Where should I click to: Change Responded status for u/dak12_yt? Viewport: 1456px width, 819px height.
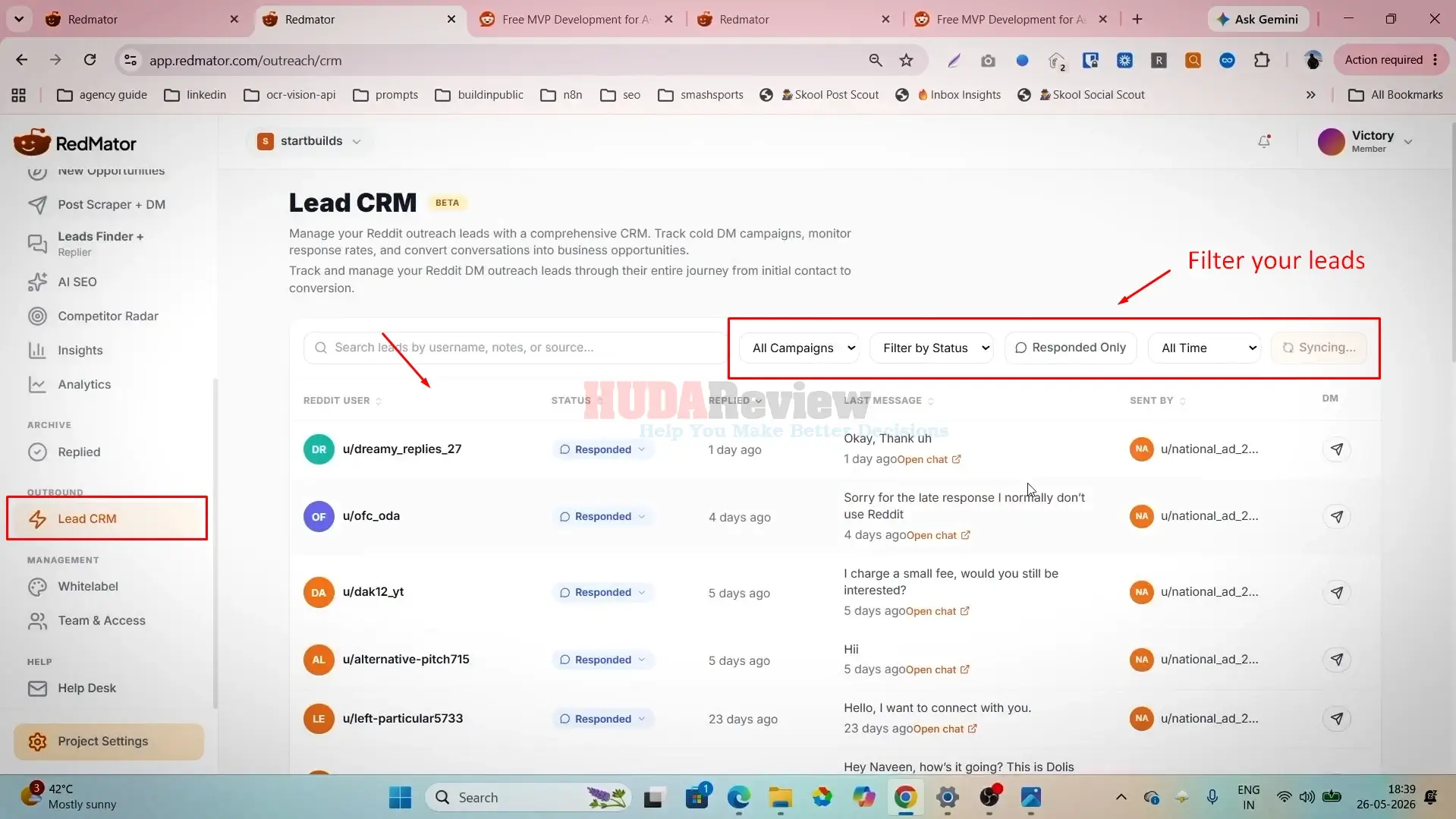click(x=602, y=592)
